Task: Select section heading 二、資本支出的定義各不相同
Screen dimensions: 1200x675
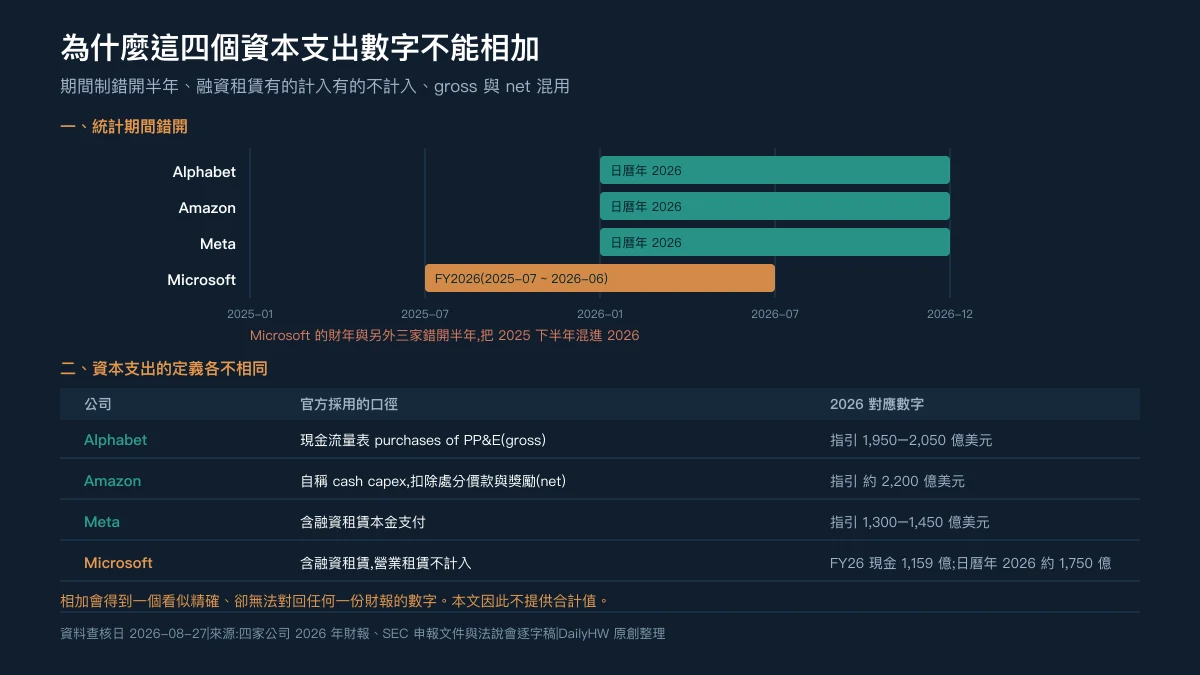Action: pyautogui.click(x=164, y=369)
